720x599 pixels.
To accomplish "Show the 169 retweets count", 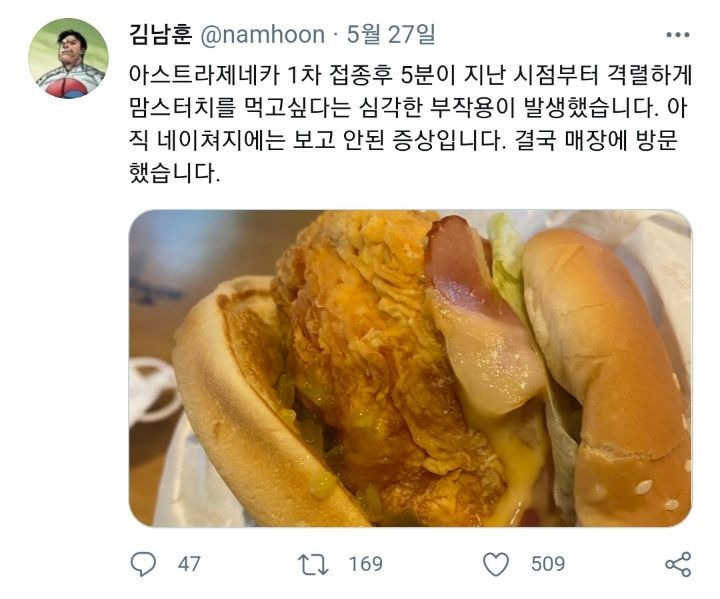I will [366, 564].
